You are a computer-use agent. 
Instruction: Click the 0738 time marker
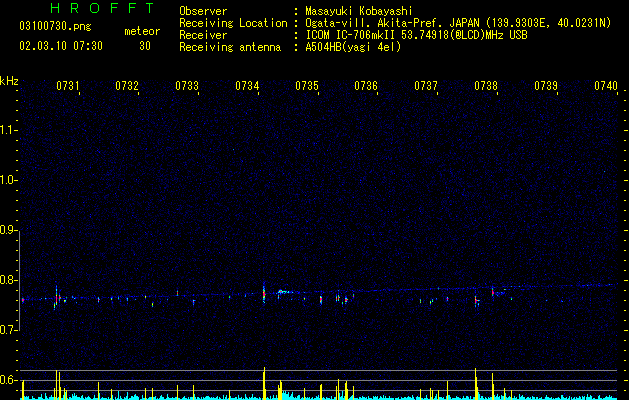pyautogui.click(x=486, y=85)
